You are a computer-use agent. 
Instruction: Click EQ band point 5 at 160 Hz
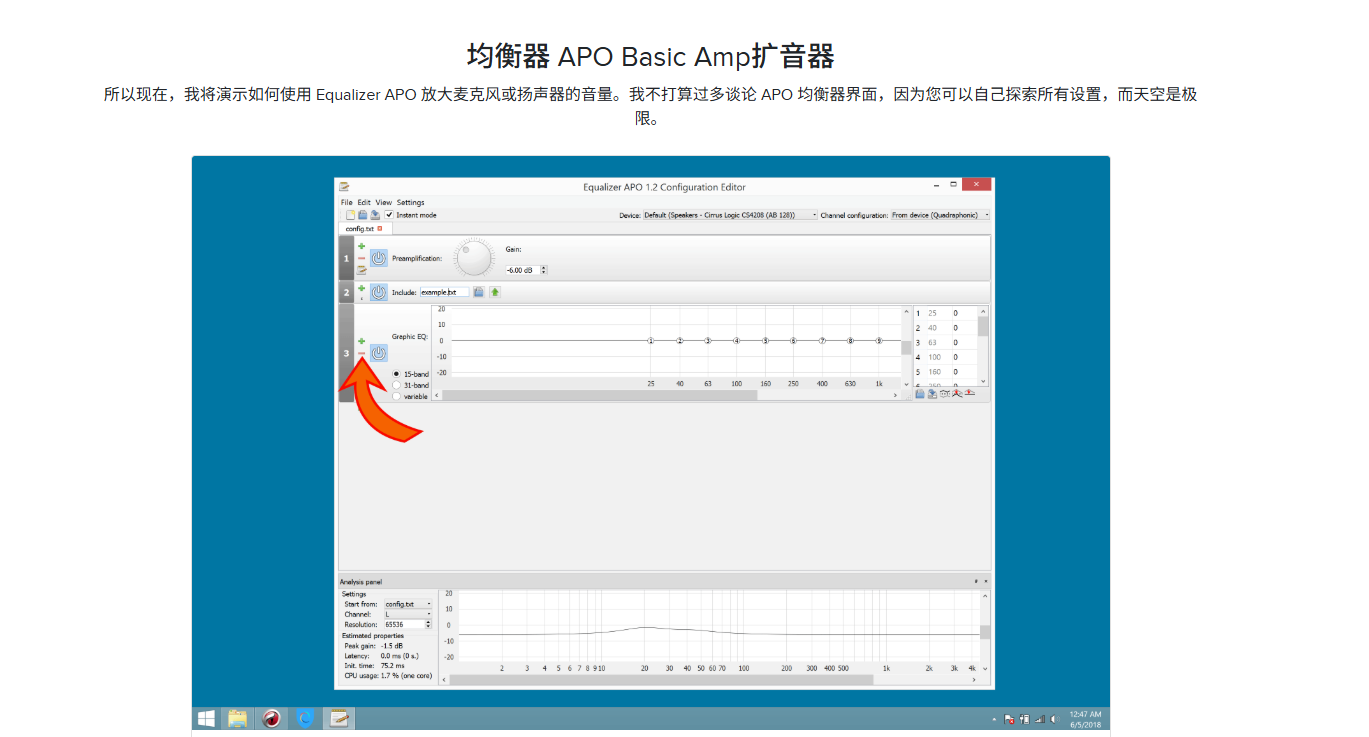[x=765, y=340]
